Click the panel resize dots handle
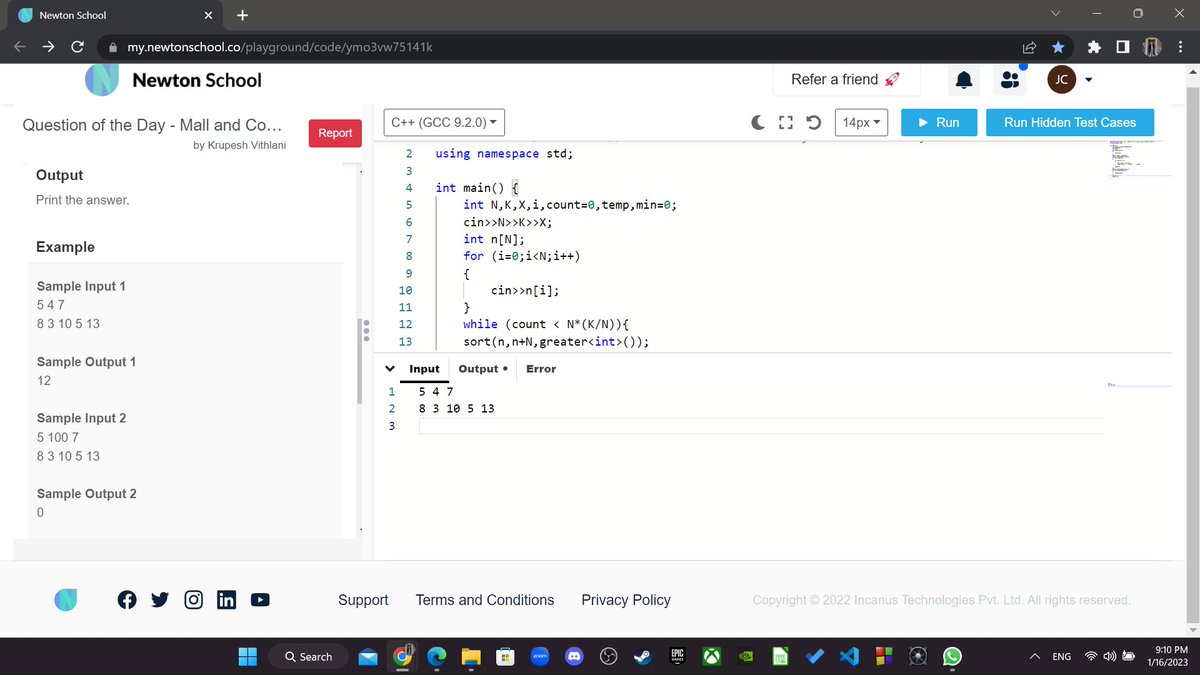1200x675 pixels. 367,330
